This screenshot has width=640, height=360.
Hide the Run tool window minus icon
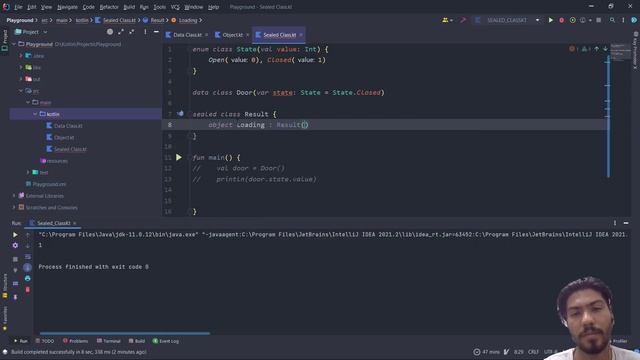tap(626, 223)
